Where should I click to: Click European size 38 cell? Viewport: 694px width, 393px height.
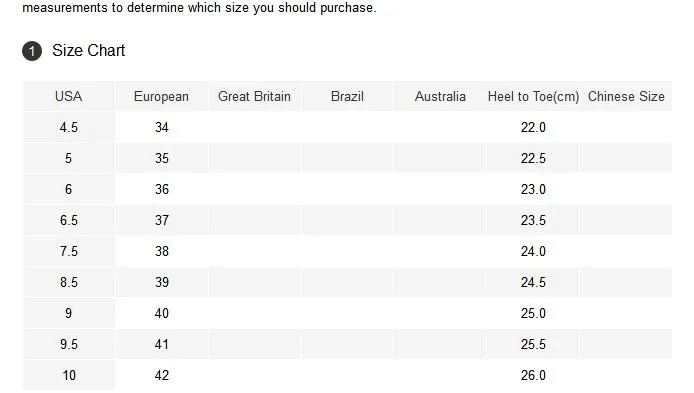click(162, 251)
